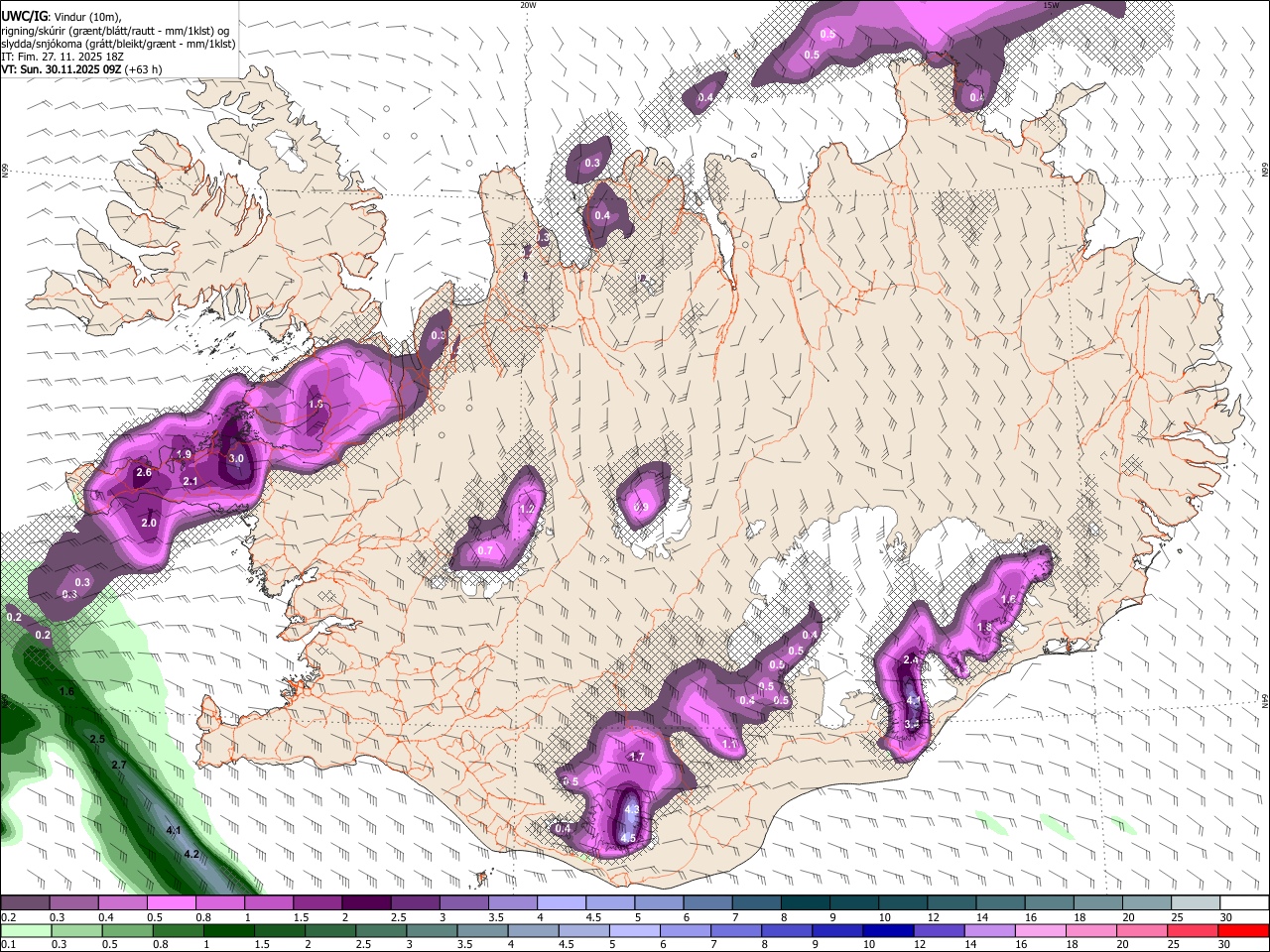The image size is (1270, 952).
Task: Click the white swatch after 30 in upper legend row
Action: 1243,903
